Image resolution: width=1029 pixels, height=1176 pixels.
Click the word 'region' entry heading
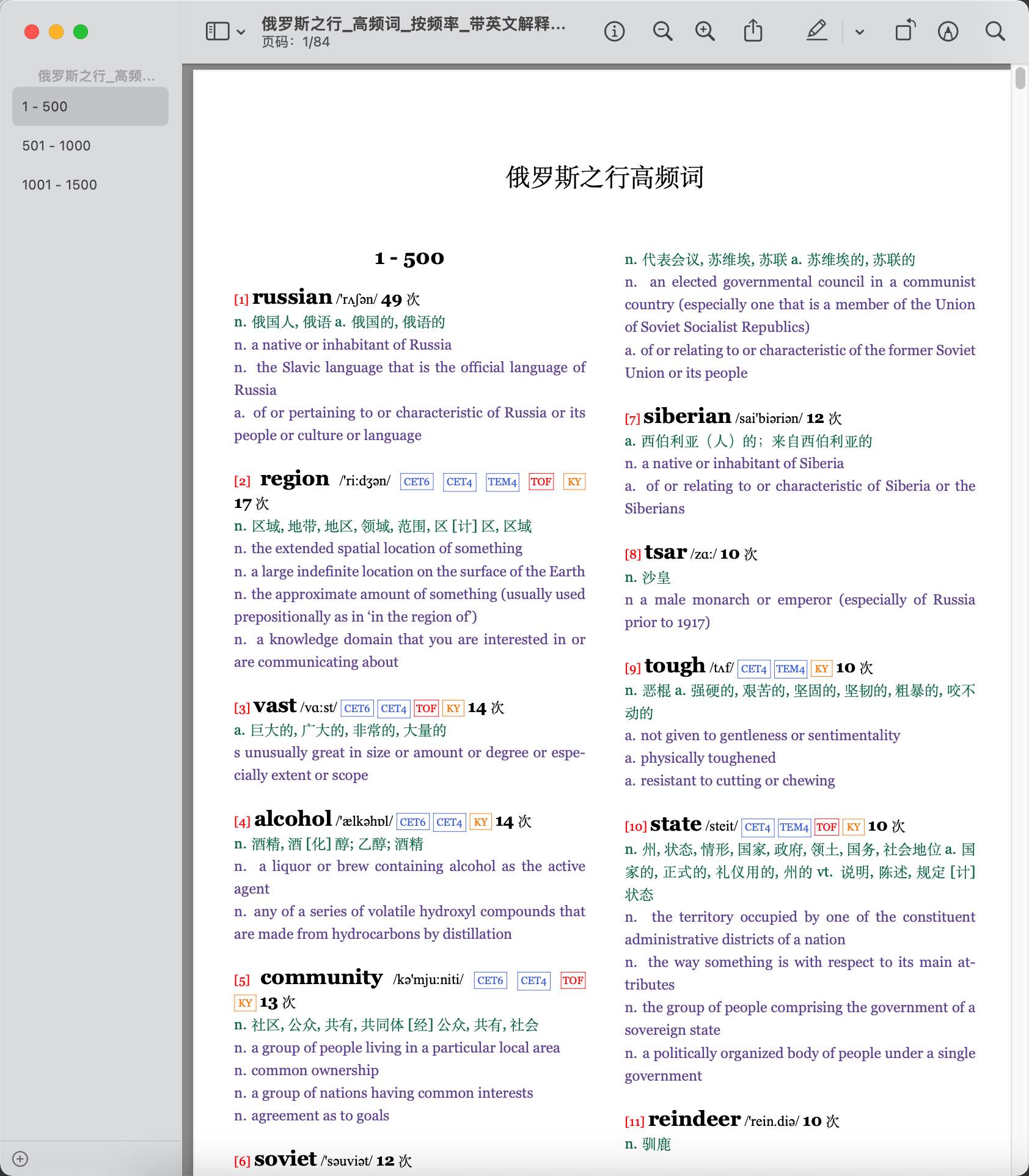tap(294, 479)
